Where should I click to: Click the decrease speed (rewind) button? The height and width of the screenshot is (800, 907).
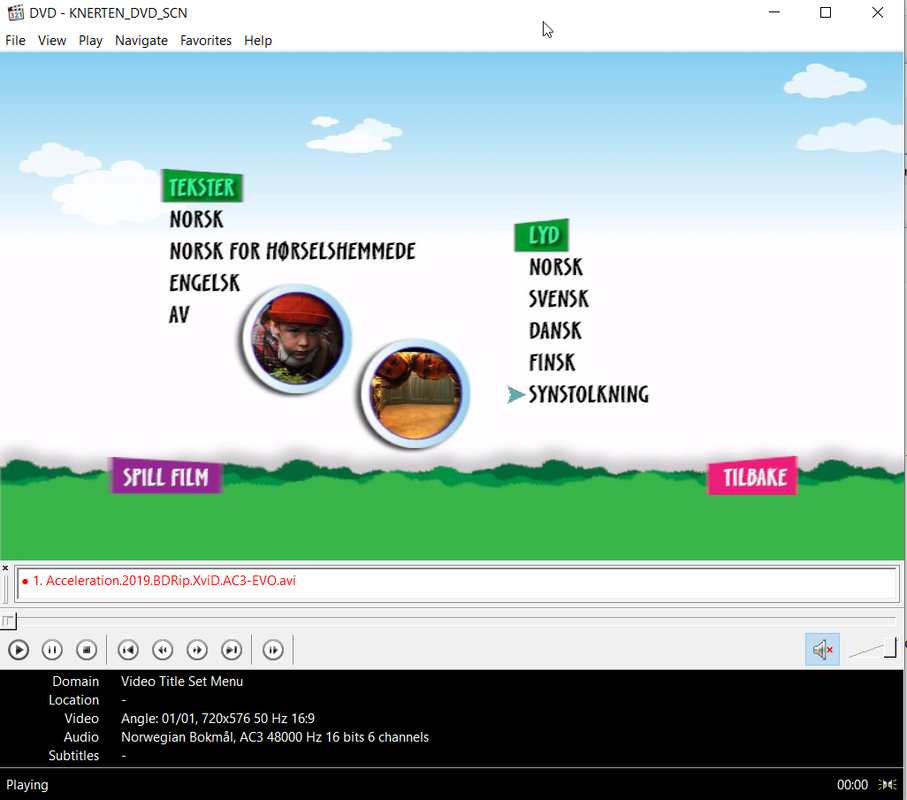click(163, 650)
